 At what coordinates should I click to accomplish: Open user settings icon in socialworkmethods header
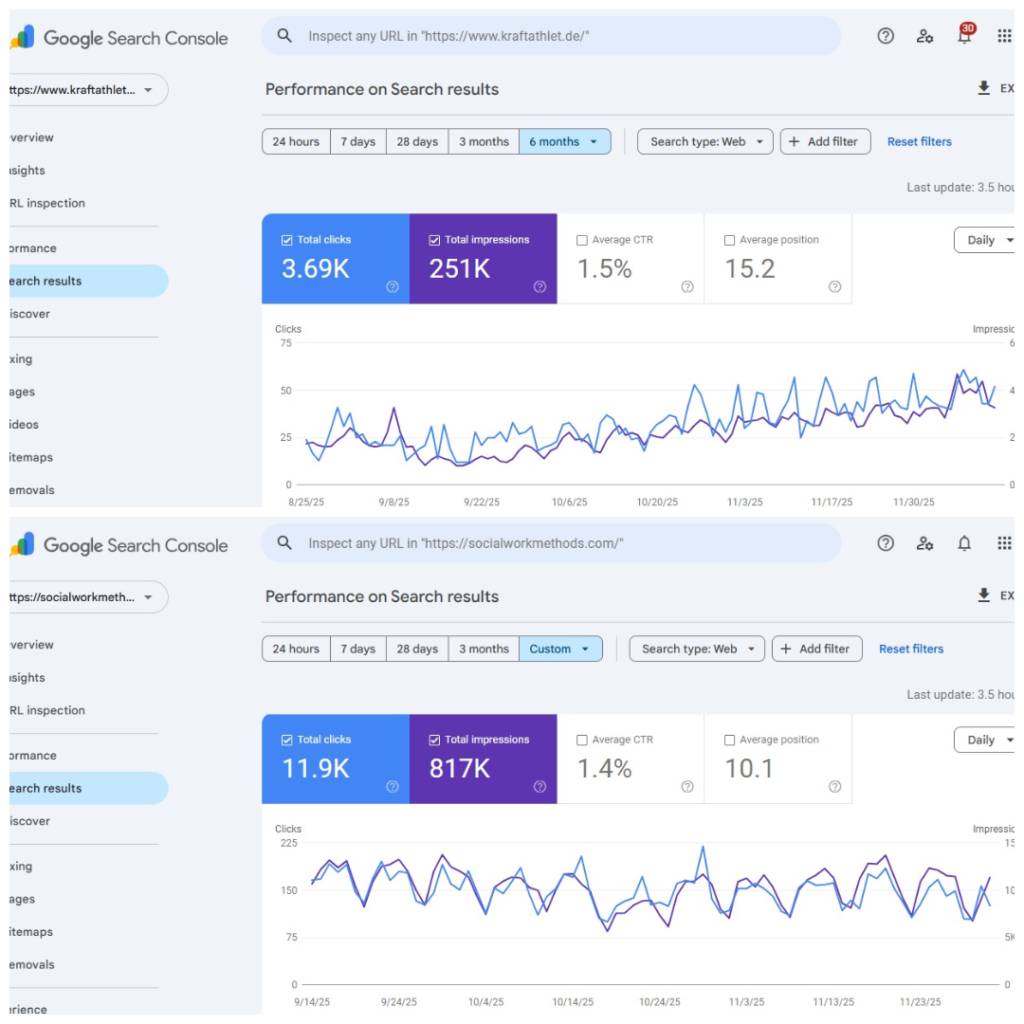[x=925, y=544]
